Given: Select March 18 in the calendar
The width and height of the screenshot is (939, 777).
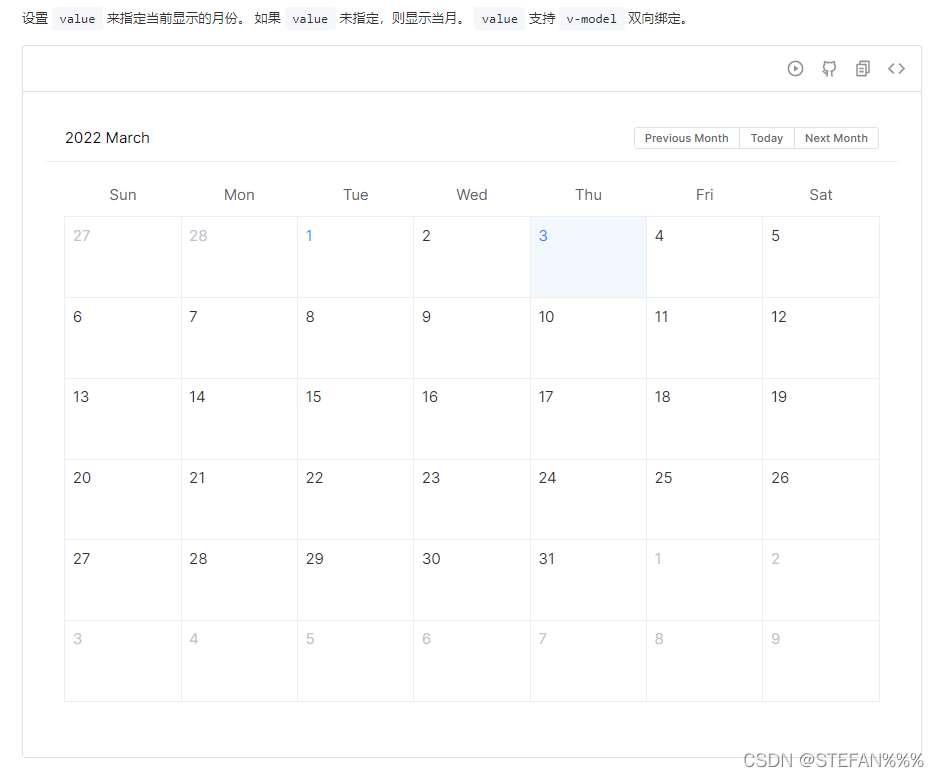Looking at the screenshot, I should coord(704,419).
